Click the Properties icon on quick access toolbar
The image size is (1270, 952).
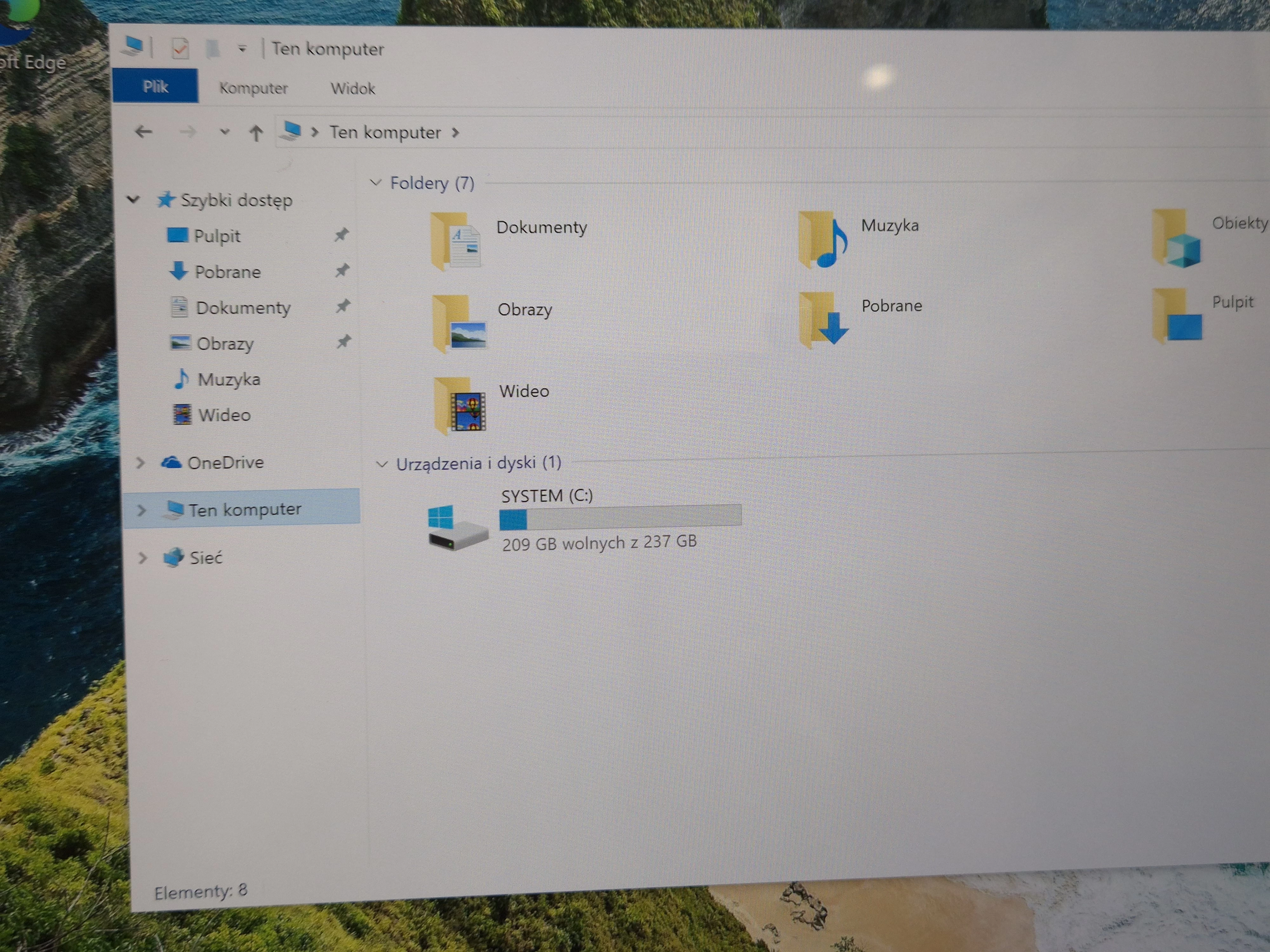pos(180,49)
